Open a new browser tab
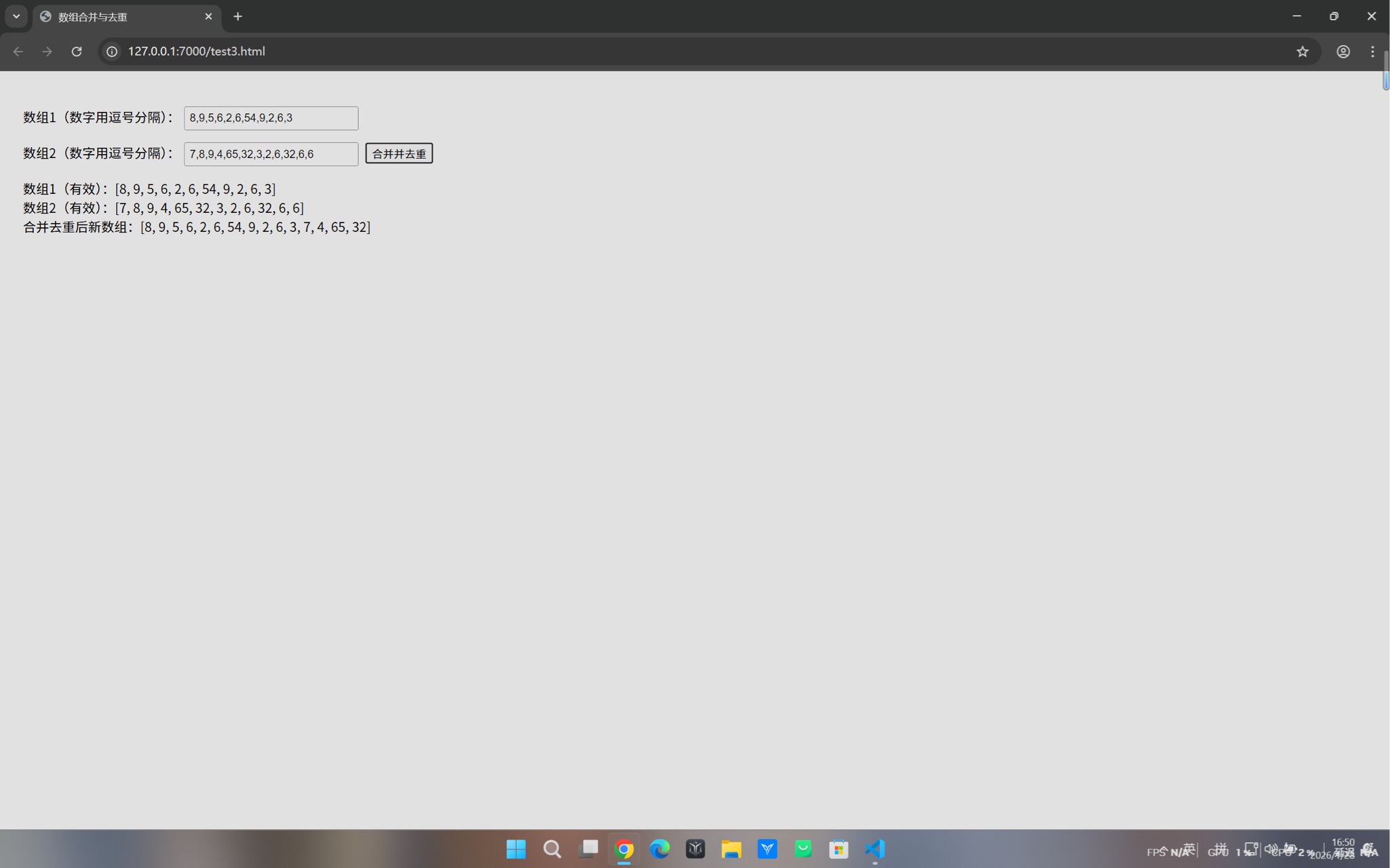 coord(237,17)
